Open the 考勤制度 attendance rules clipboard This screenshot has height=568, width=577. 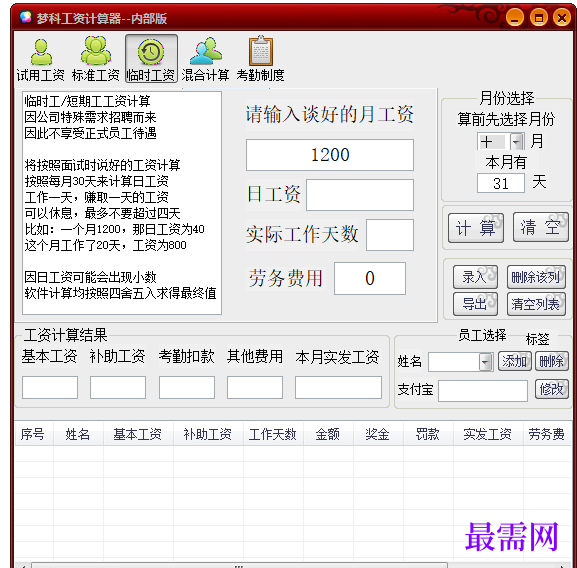[x=261, y=59]
